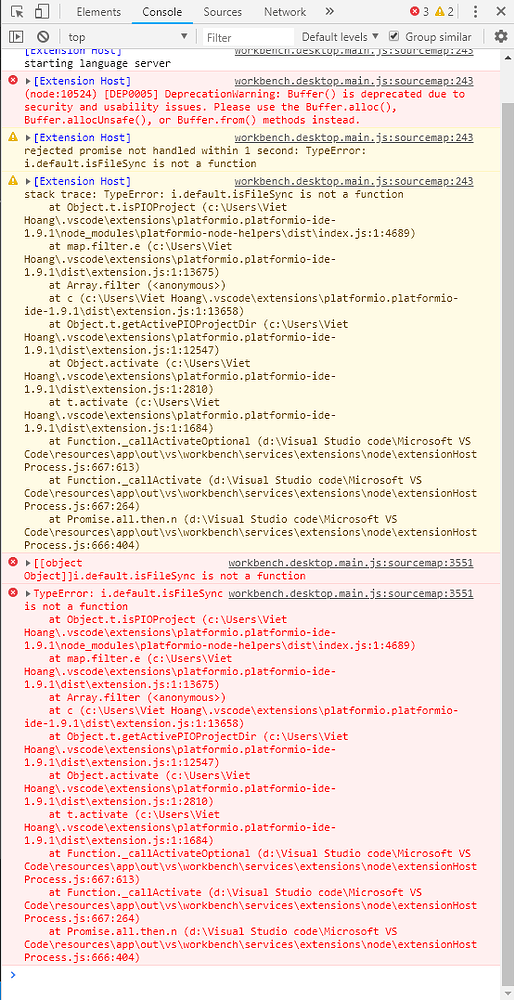Open the DevTools three-dot menu

pos(476,11)
